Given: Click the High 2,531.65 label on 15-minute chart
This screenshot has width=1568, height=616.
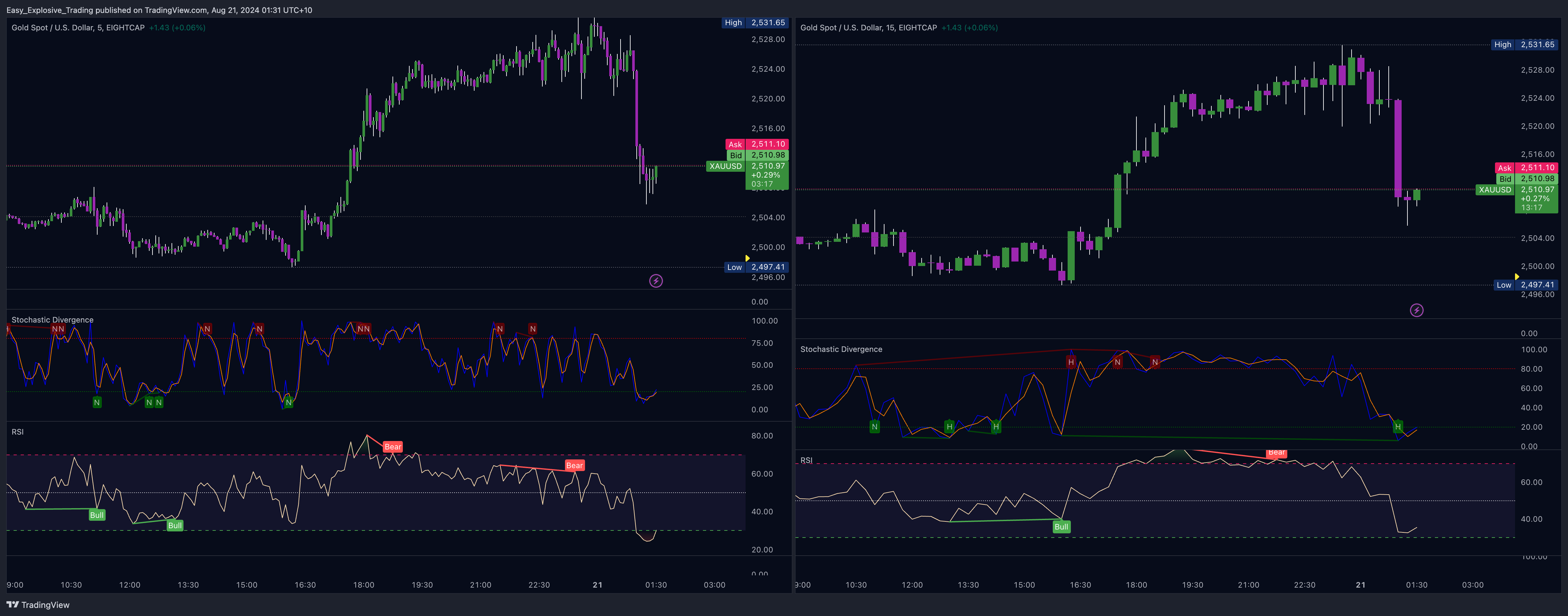Looking at the screenshot, I should [x=1524, y=44].
